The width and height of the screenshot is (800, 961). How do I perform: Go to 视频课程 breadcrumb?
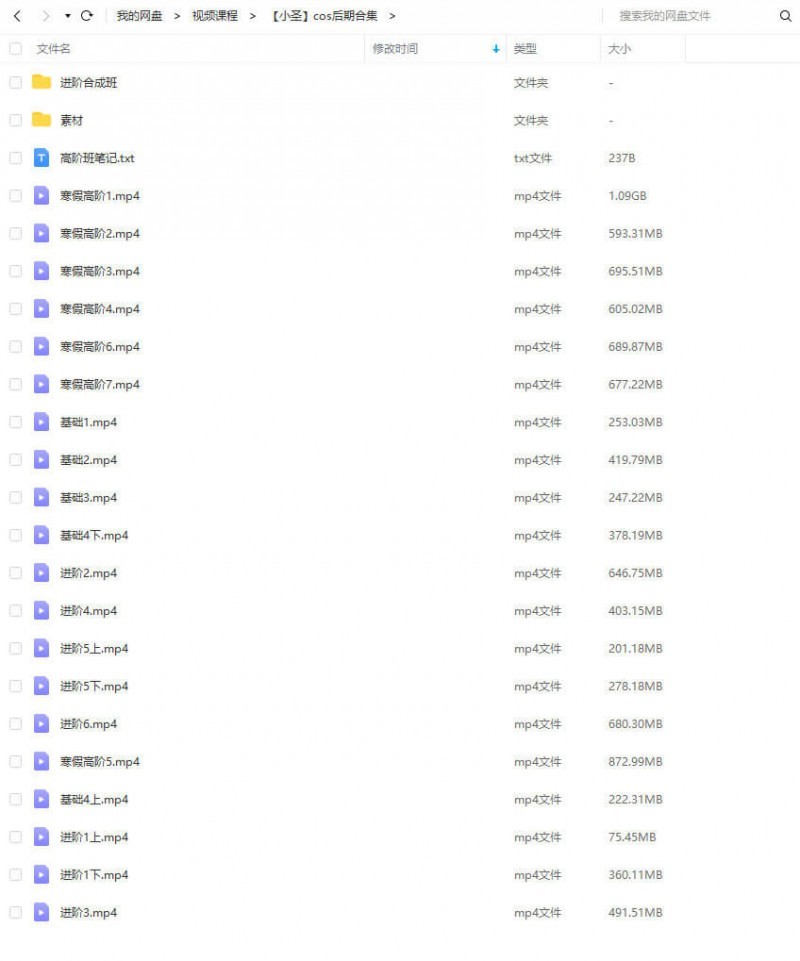pyautogui.click(x=215, y=16)
